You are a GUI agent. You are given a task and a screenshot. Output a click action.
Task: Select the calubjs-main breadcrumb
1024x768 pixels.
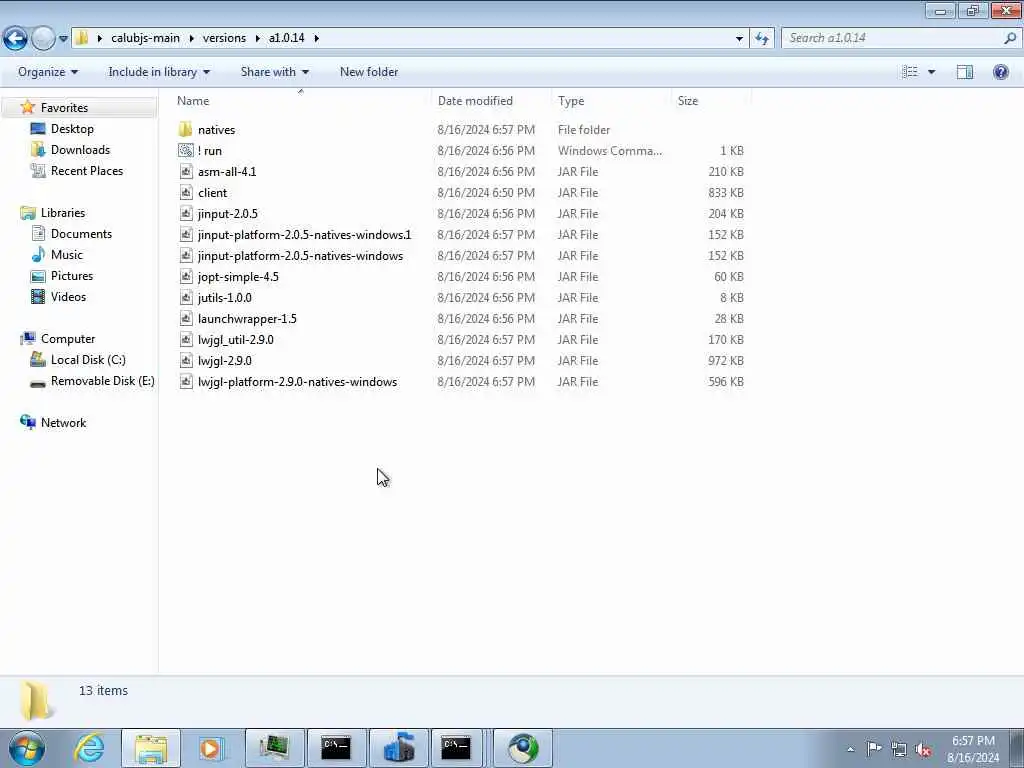[x=145, y=38]
